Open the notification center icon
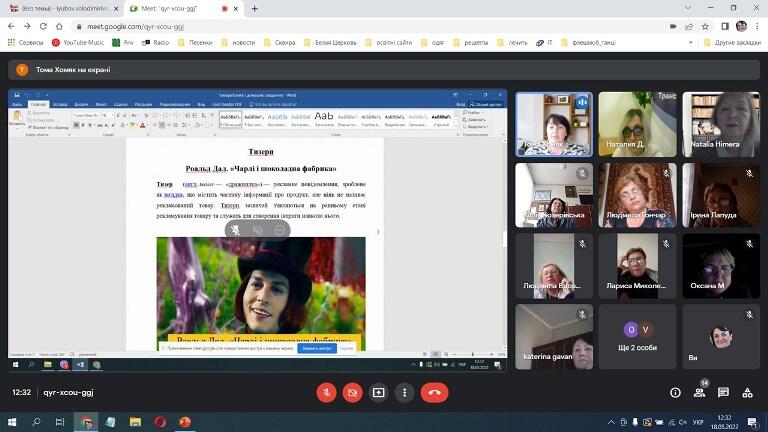This screenshot has width=768, height=432. tap(753, 422)
